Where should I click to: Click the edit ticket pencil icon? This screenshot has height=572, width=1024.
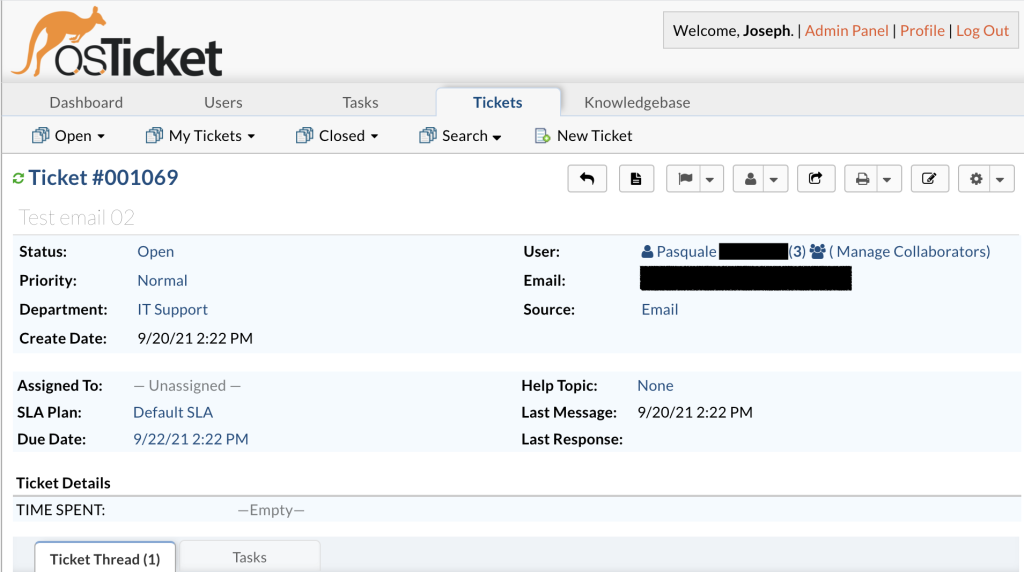[x=929, y=178]
